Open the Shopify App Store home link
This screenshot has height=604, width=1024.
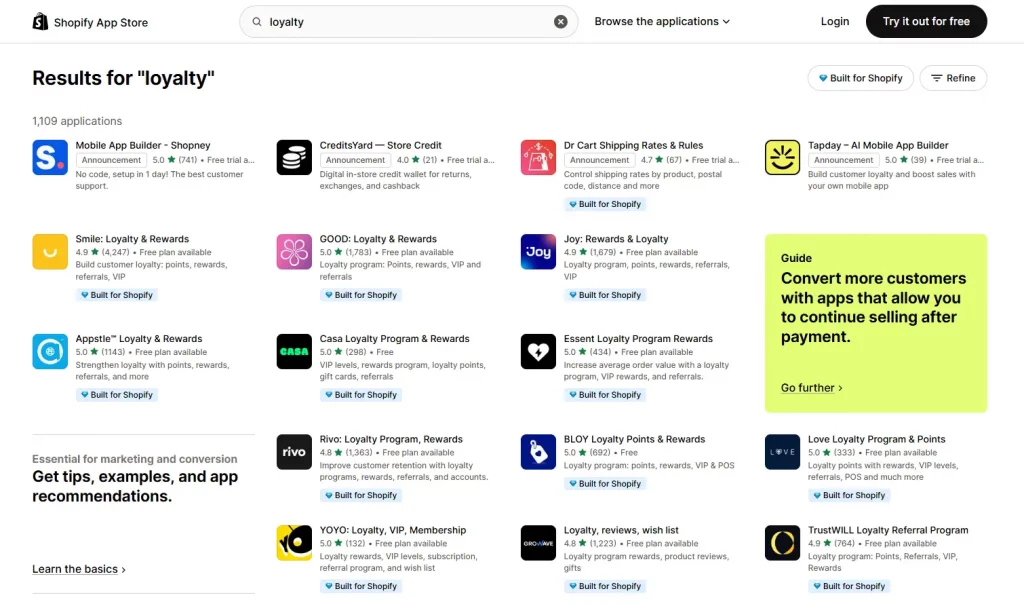(90, 22)
